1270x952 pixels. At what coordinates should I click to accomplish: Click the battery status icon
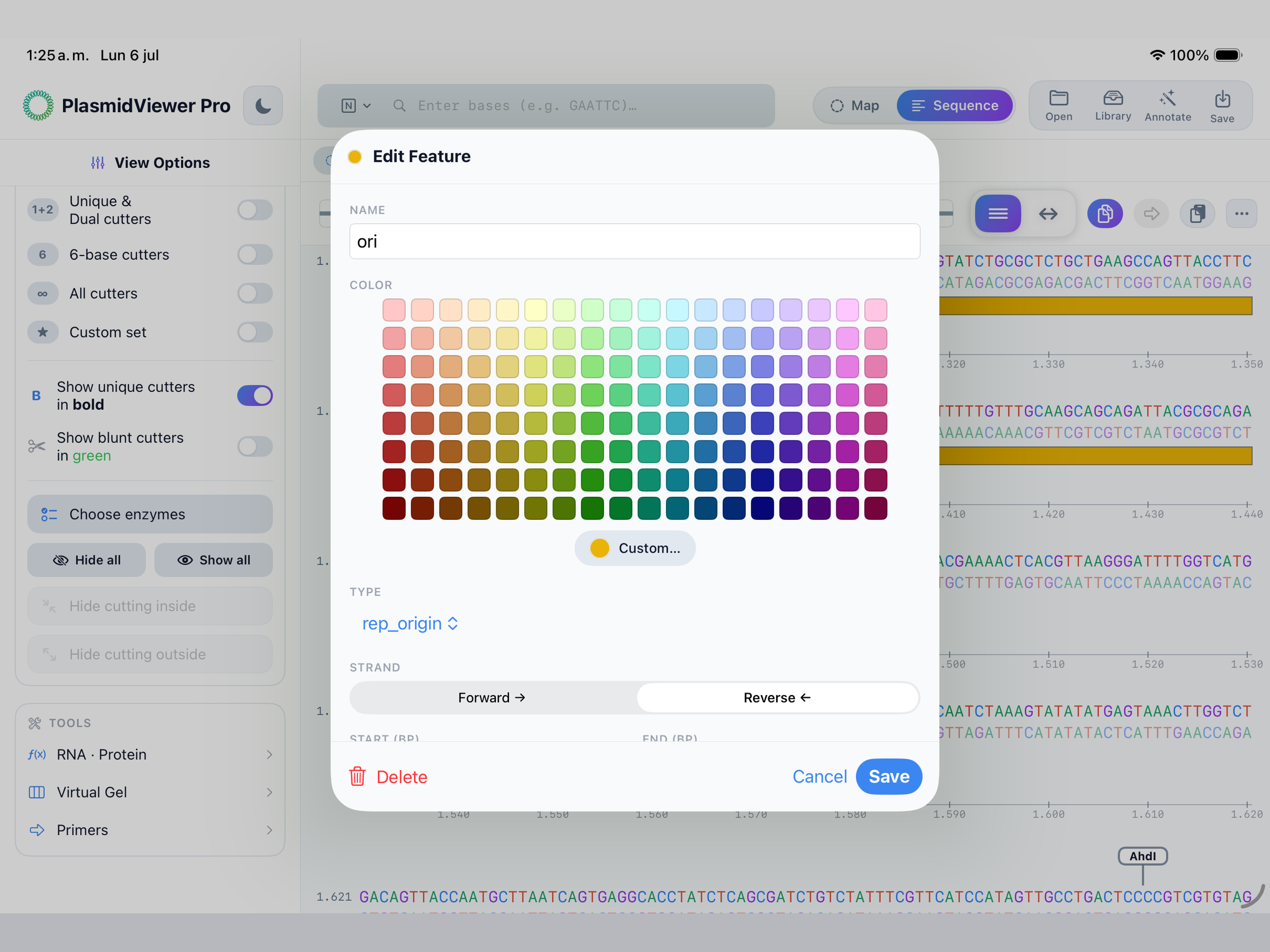[1228, 55]
